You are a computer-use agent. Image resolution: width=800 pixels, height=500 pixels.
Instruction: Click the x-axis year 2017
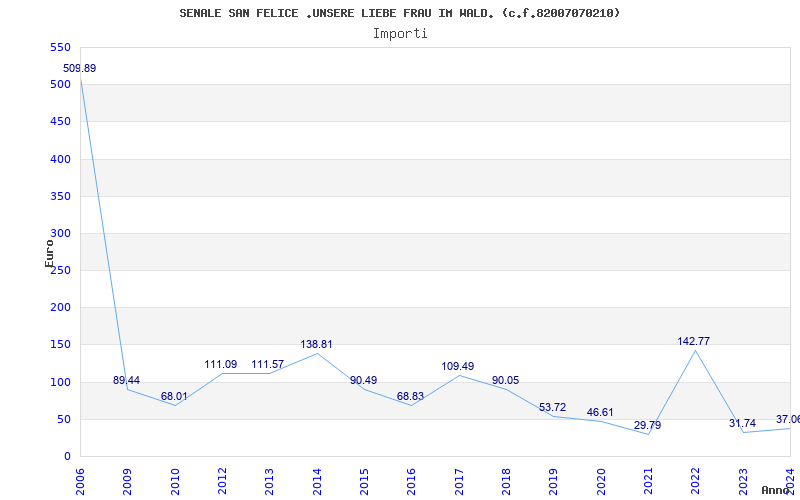[x=459, y=481]
